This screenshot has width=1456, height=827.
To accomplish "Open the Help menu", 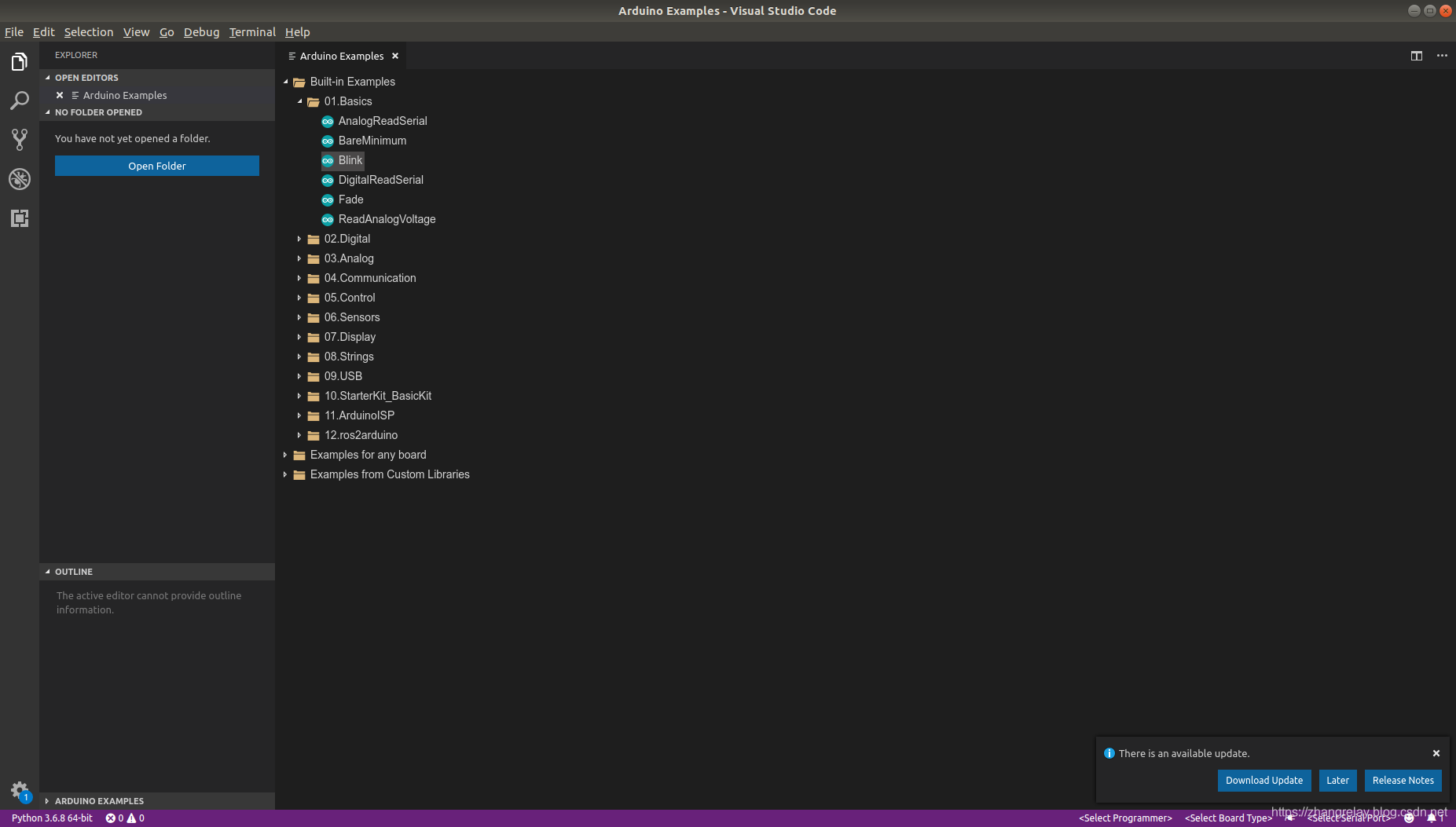I will coord(297,32).
